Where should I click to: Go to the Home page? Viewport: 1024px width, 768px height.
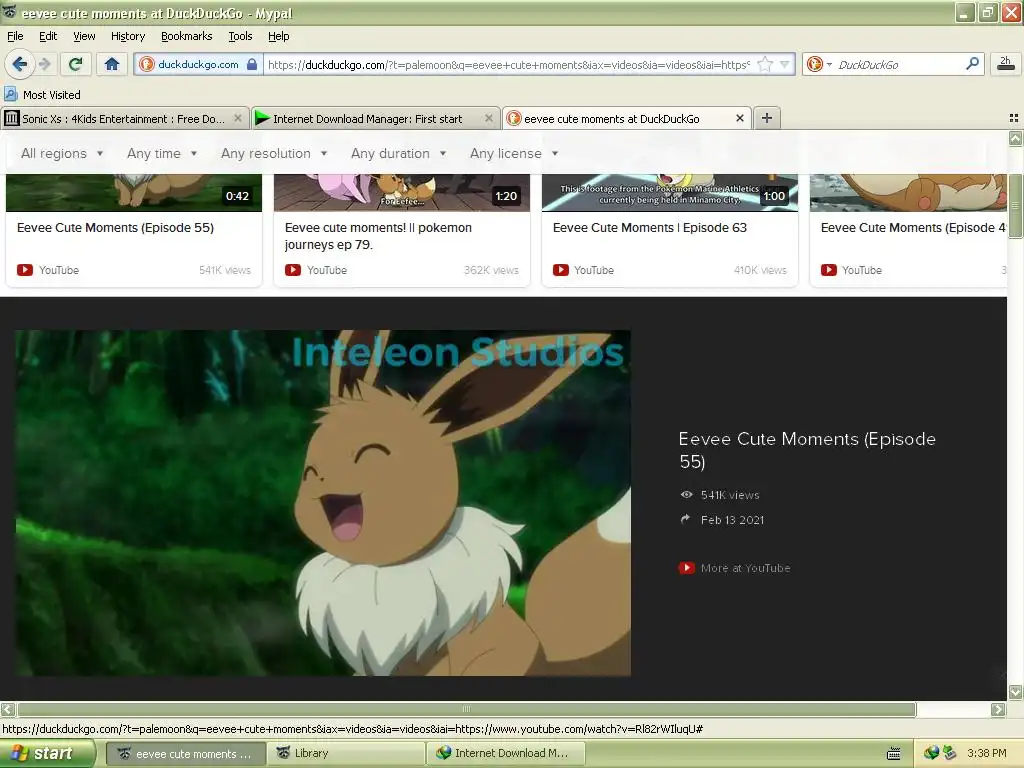coord(112,64)
